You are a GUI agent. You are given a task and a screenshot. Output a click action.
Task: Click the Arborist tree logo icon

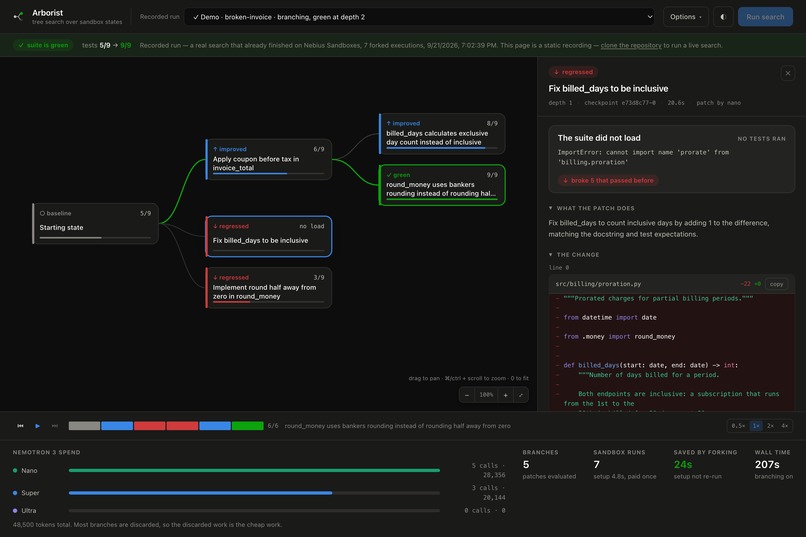(19, 16)
